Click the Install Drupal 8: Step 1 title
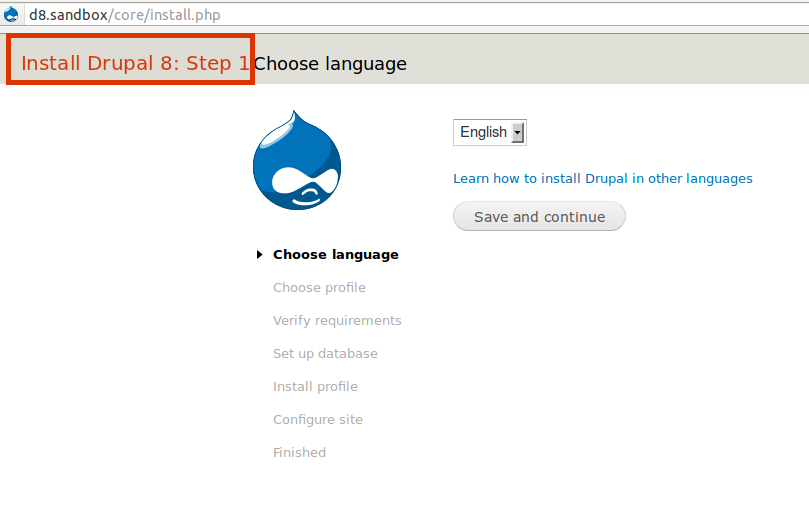Image resolution: width=809 pixels, height=524 pixels. tap(135, 63)
